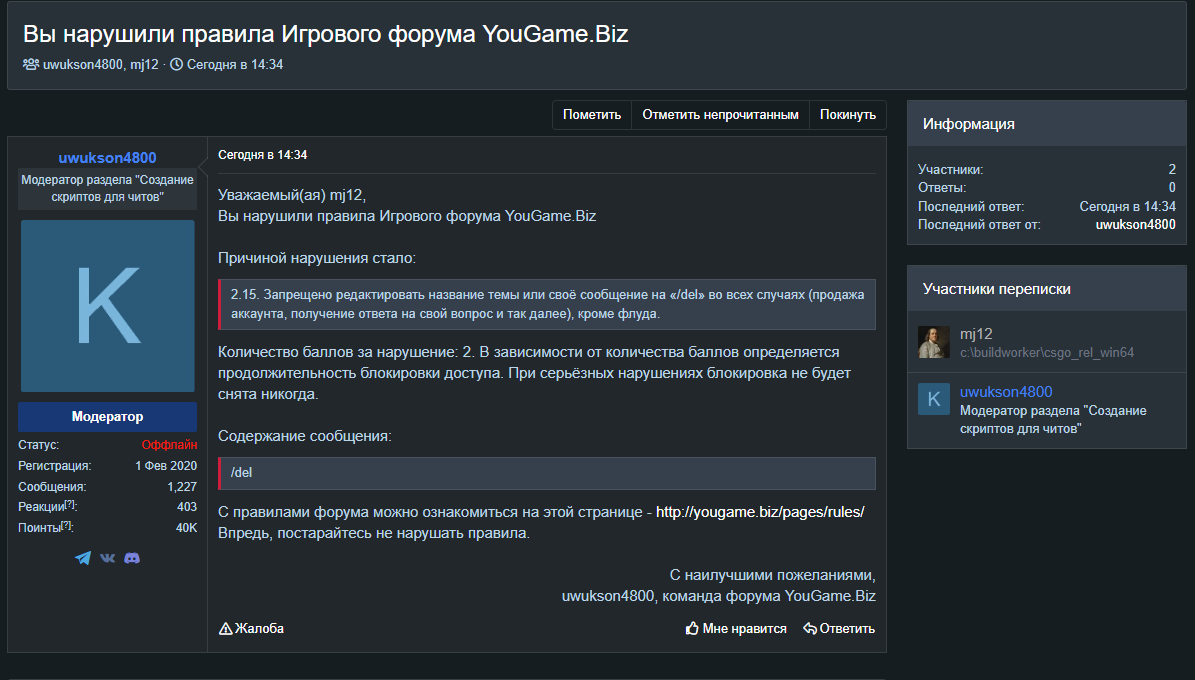The width and height of the screenshot is (1195, 680).
Task: Click the Поинты help marker [?]
Action: [66, 525]
